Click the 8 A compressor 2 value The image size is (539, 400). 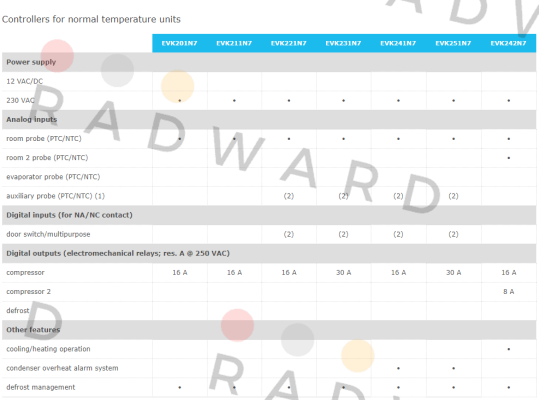tap(508, 292)
